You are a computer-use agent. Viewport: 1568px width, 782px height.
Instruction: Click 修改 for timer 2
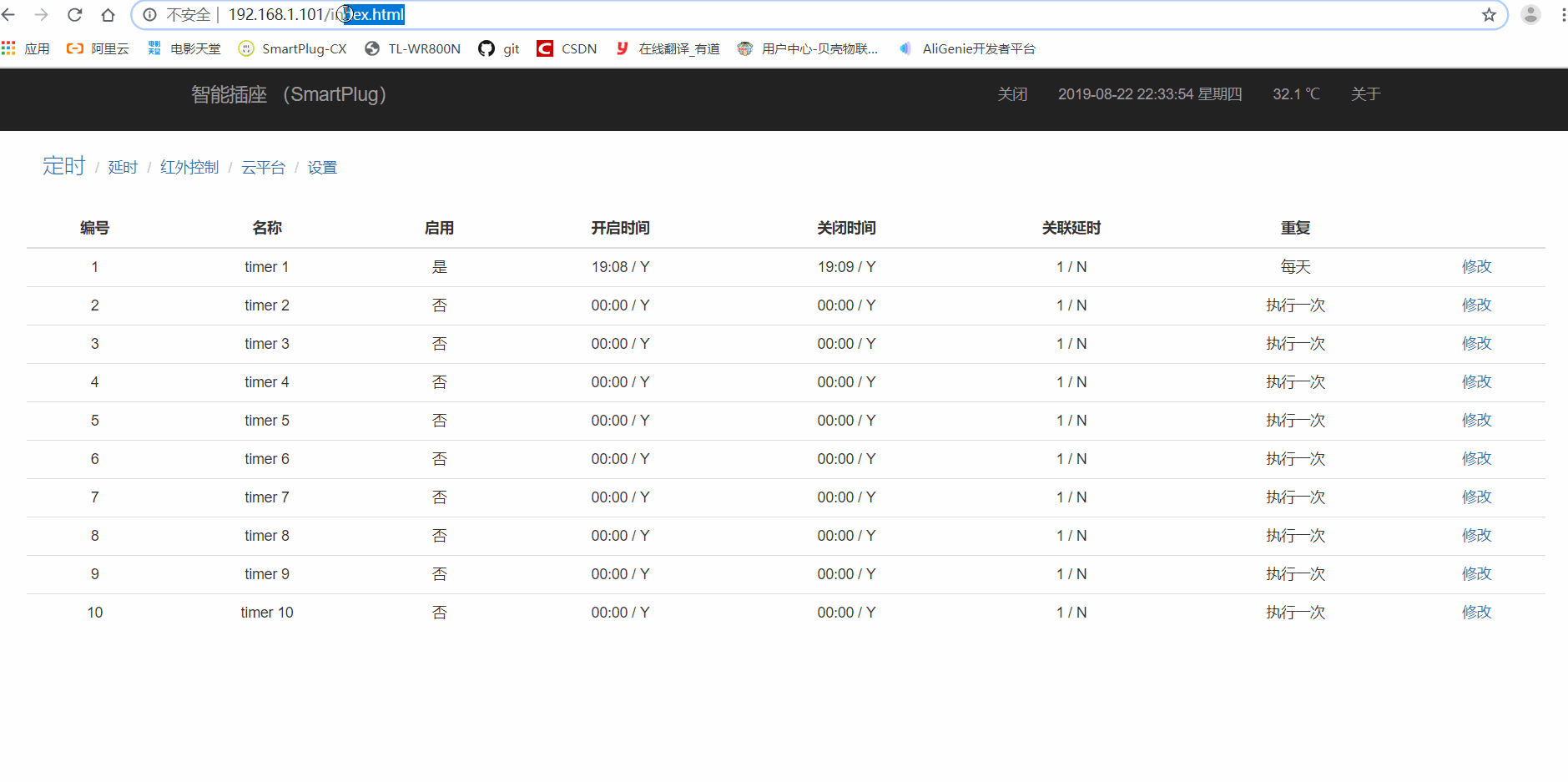click(x=1476, y=305)
